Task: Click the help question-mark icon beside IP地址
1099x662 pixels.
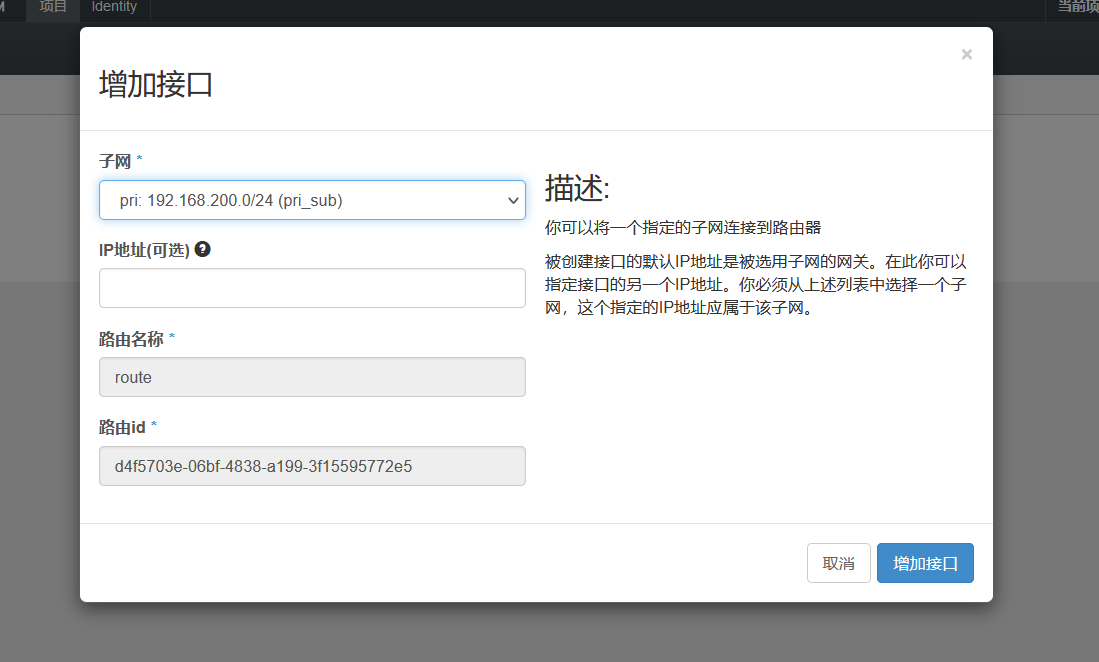Action: click(x=202, y=249)
